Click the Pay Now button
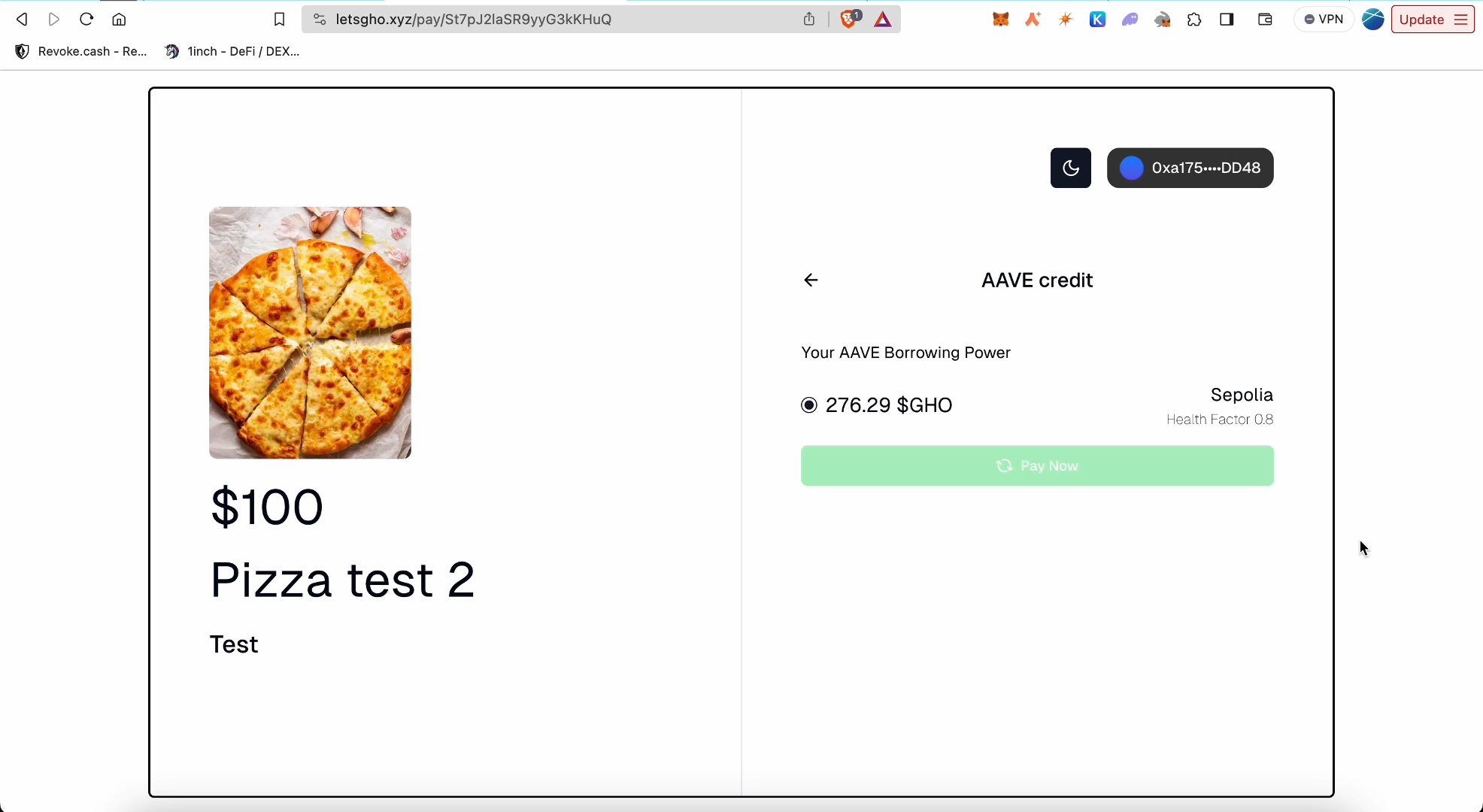 click(1037, 466)
